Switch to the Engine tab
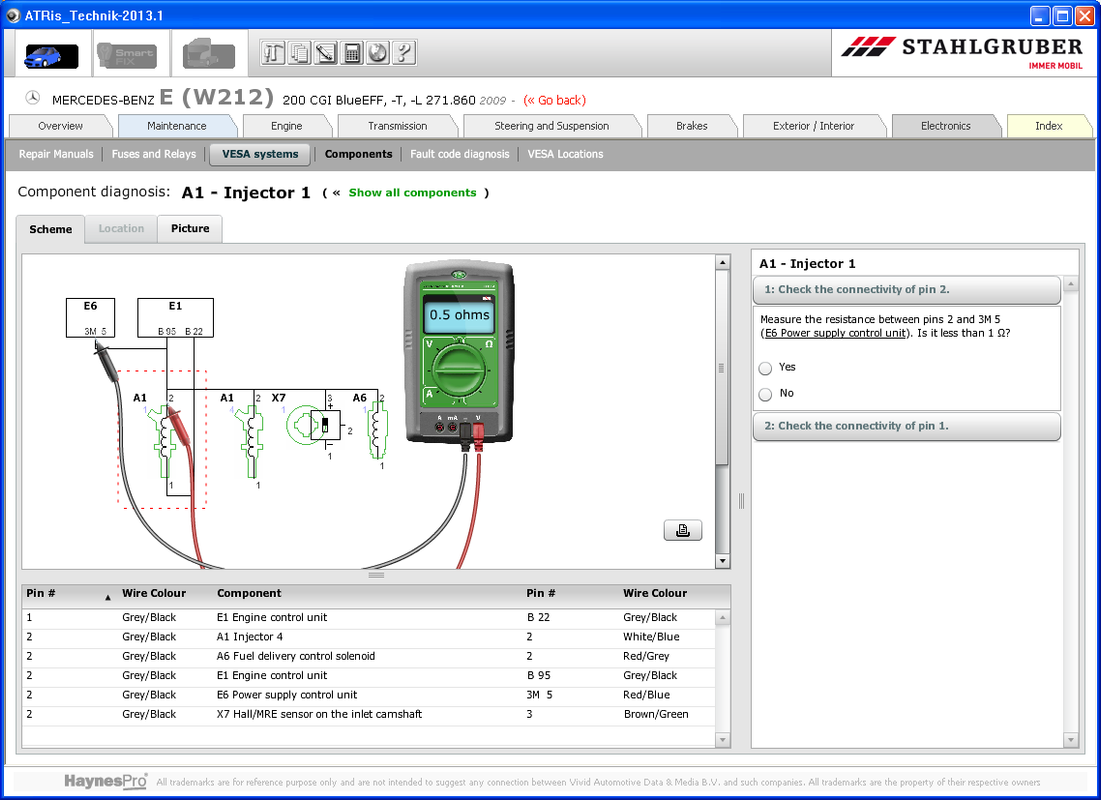 click(x=286, y=126)
